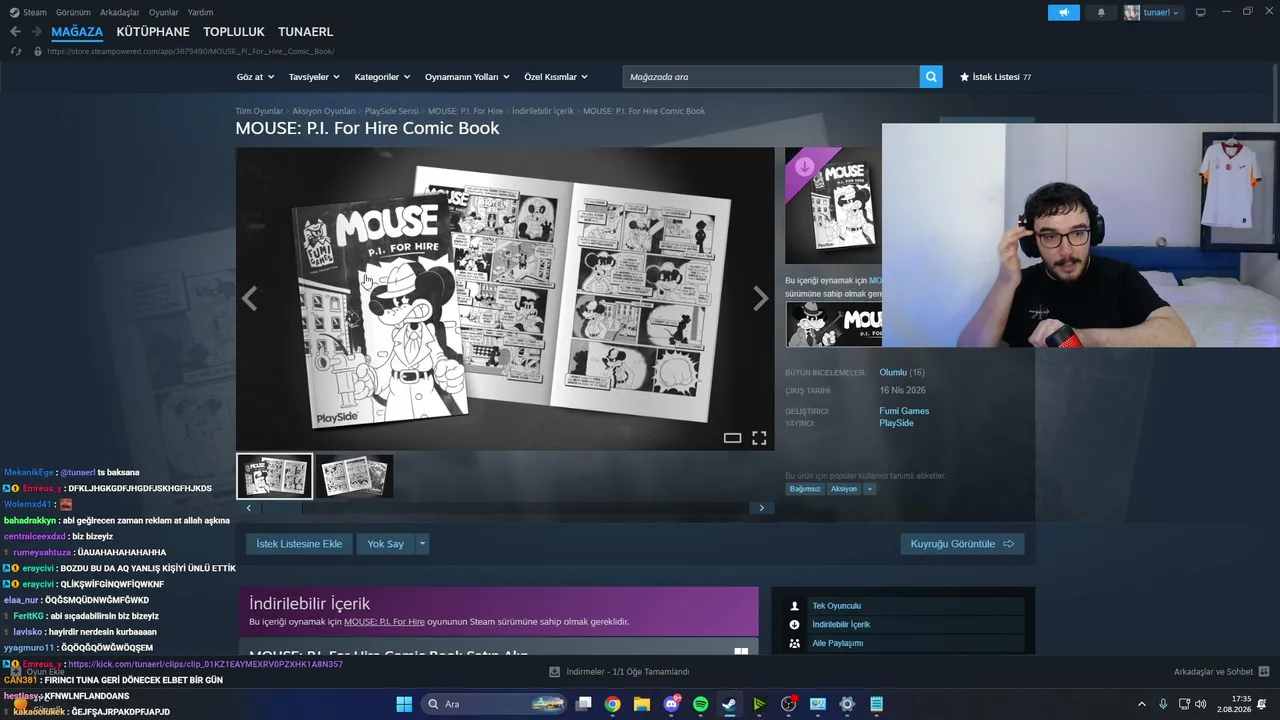Go back with the Steam back arrow
1280x720 pixels.
click(15, 32)
